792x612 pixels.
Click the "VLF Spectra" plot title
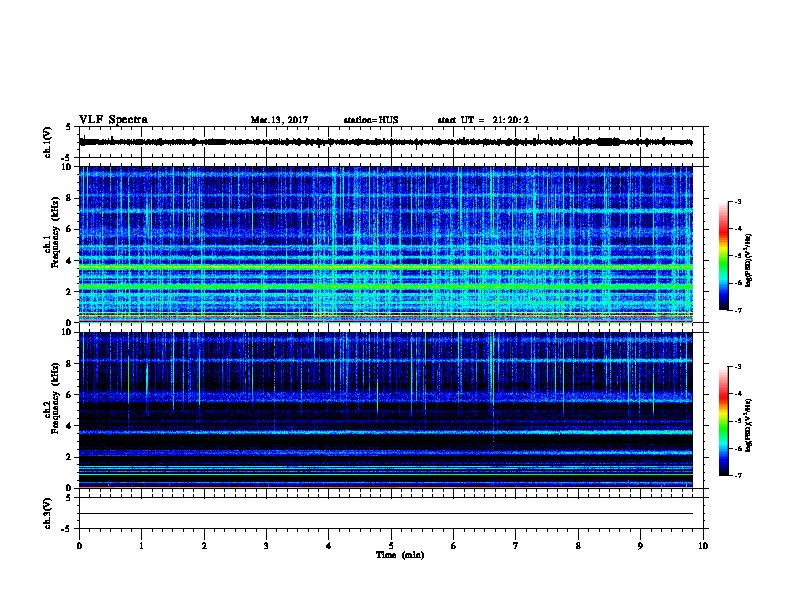pos(113,120)
